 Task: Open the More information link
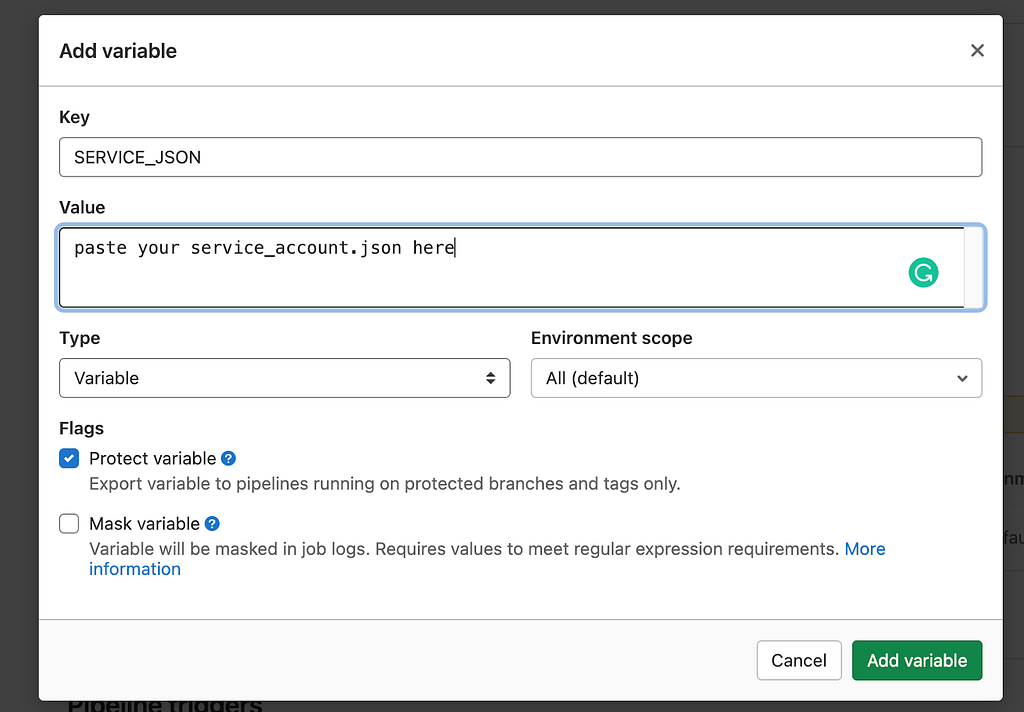pyautogui.click(x=865, y=549)
